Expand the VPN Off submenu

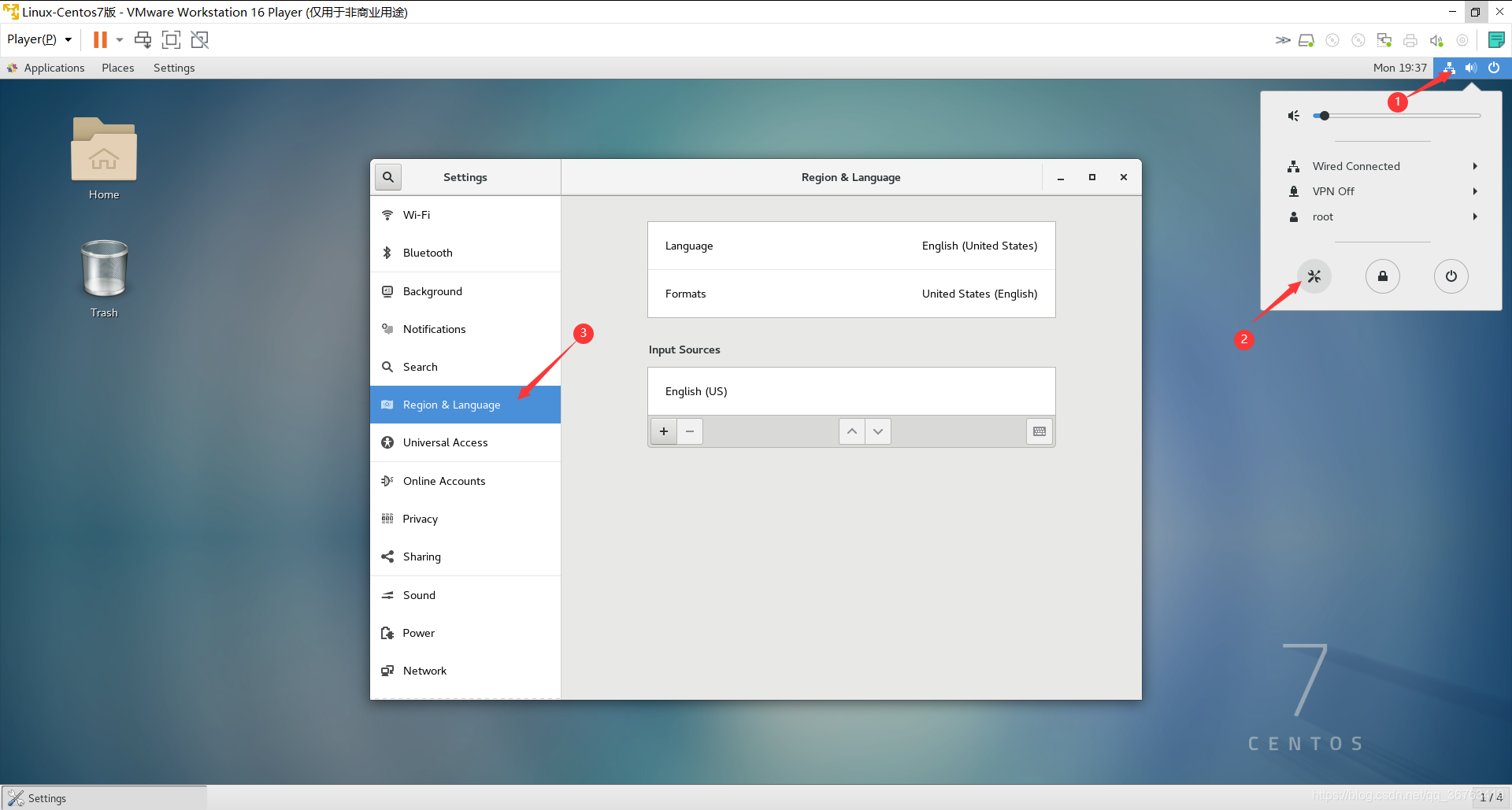coord(1382,191)
